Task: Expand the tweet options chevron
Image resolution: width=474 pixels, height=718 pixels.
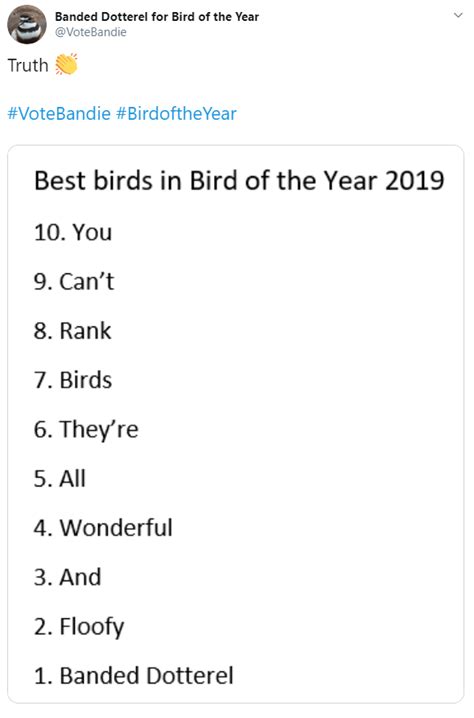Action: pyautogui.click(x=458, y=15)
